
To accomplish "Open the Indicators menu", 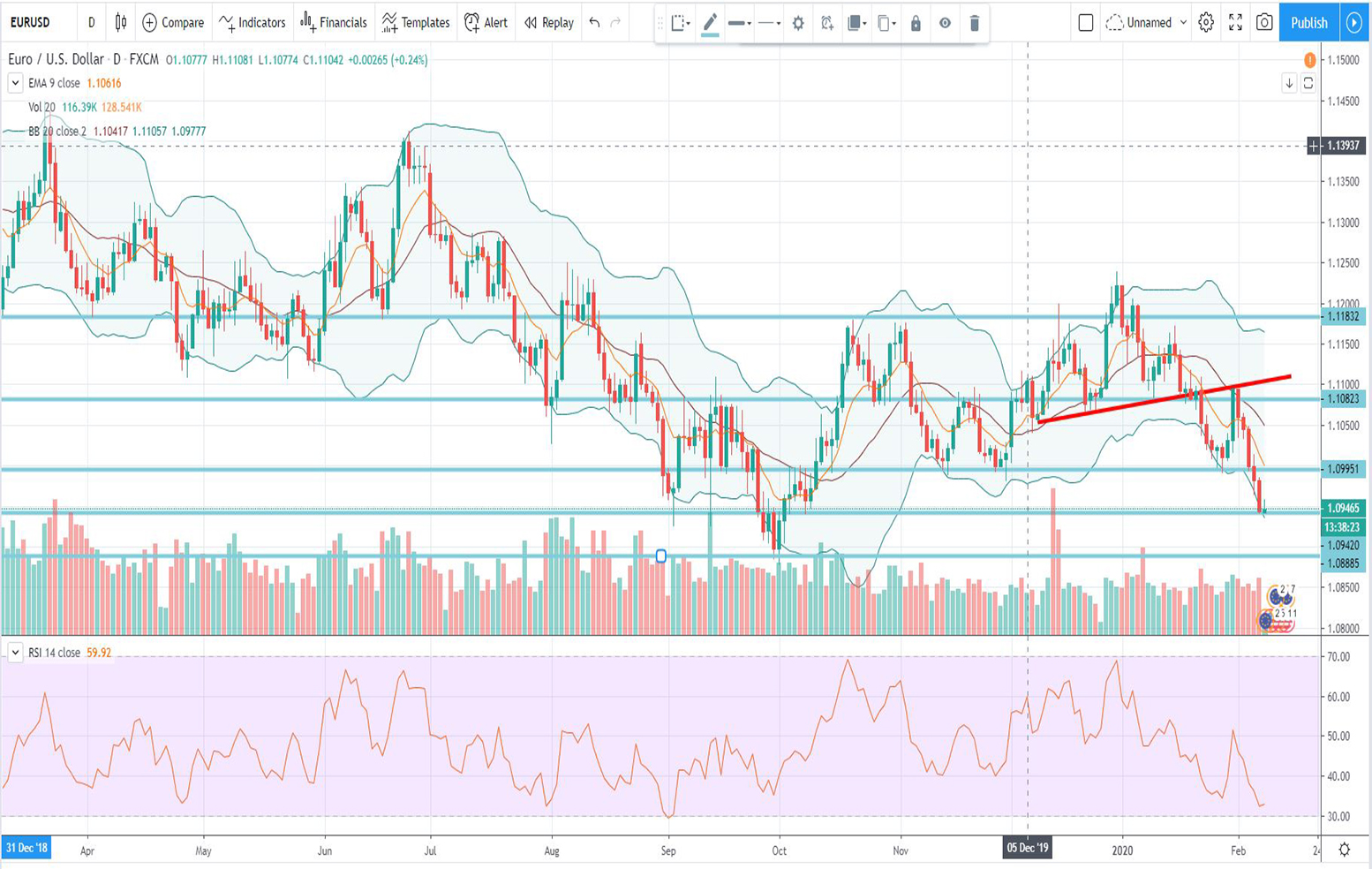I will (x=253, y=23).
